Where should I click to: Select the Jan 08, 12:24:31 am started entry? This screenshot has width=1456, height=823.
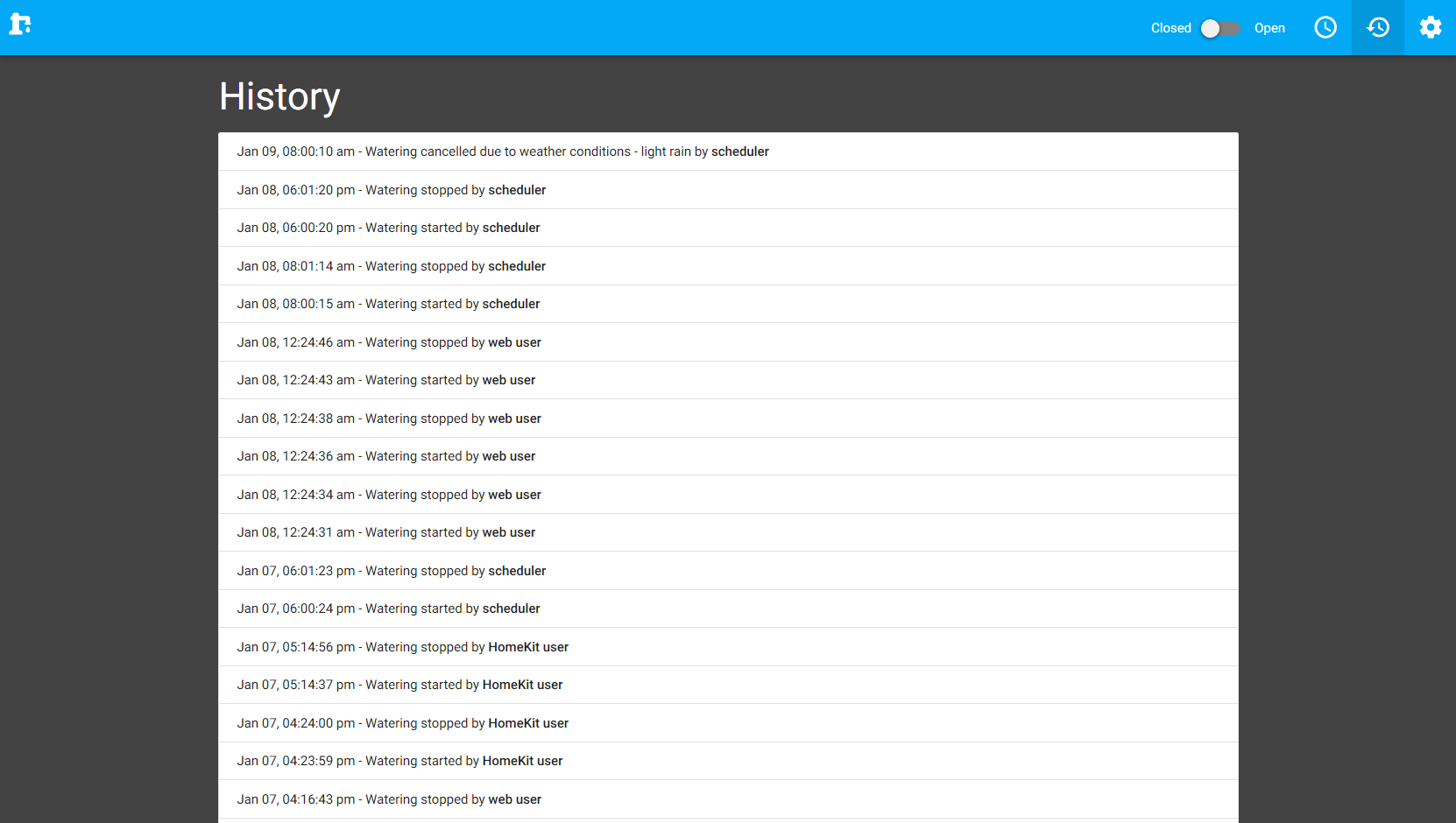[728, 532]
